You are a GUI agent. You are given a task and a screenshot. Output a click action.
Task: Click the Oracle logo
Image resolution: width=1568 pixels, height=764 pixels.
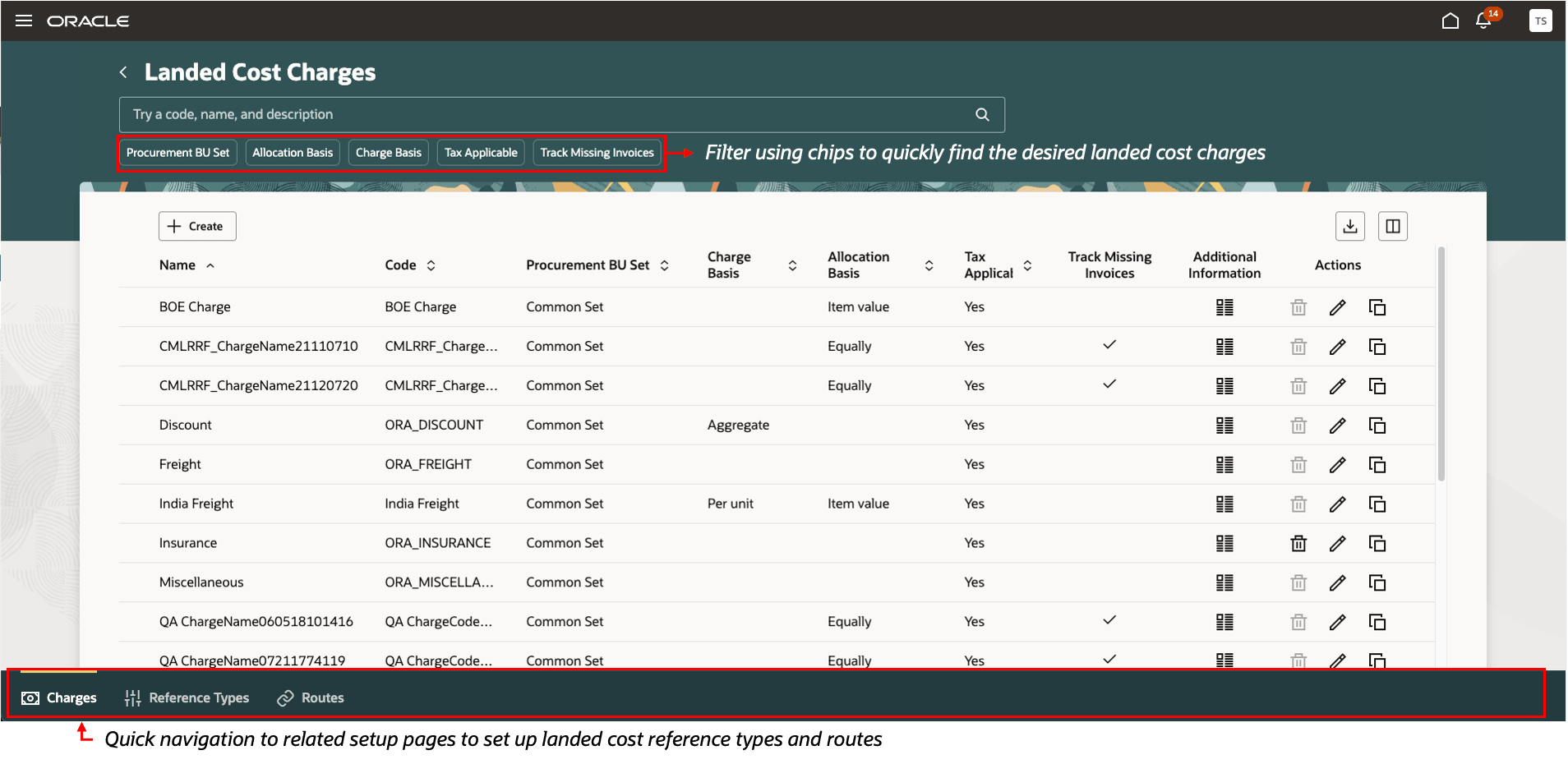pyautogui.click(x=88, y=21)
